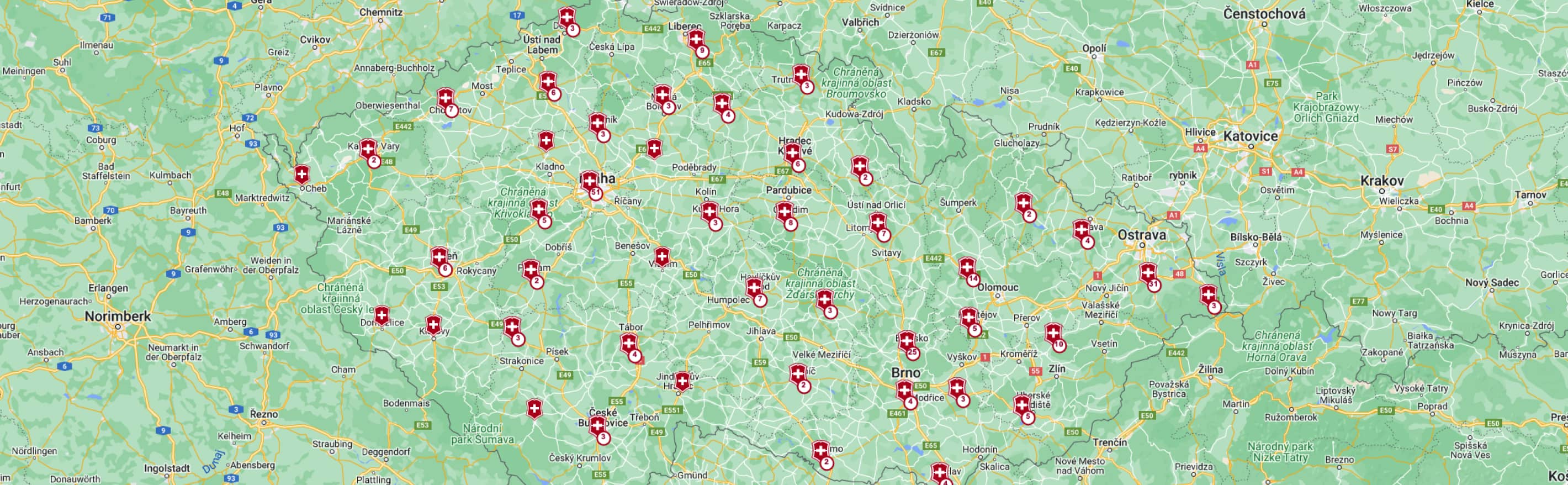The image size is (1568, 485).
Task: Click the Hradec Králové marker showing 6
Action: point(793,155)
